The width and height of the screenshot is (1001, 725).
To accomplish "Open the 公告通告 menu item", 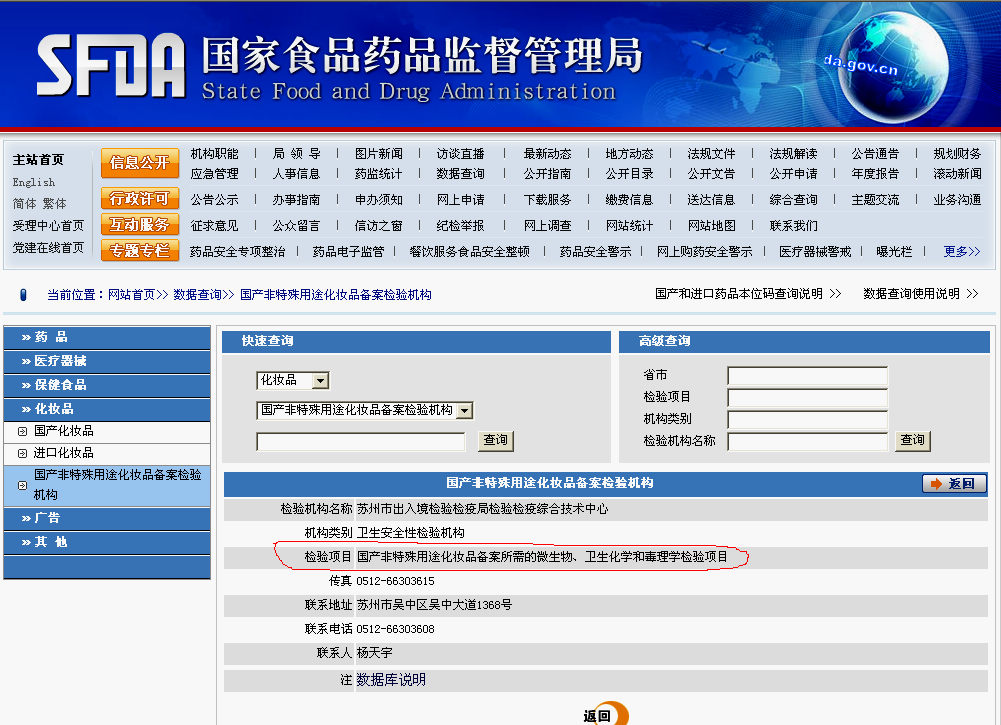I will (875, 154).
